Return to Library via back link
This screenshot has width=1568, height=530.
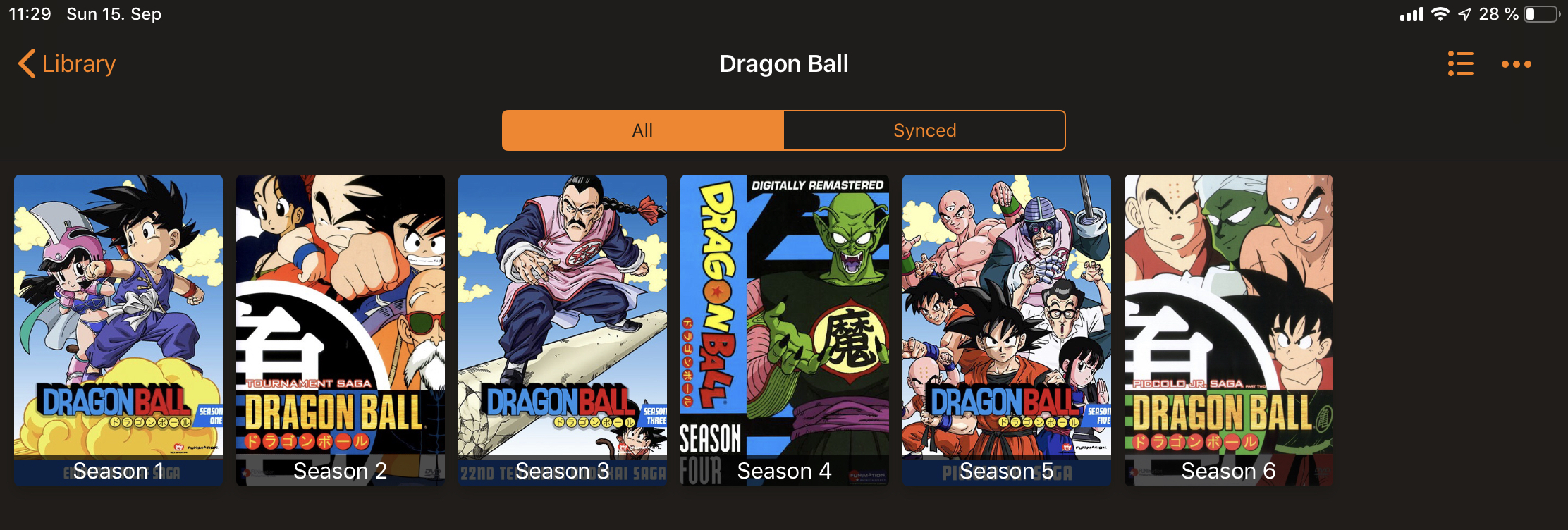[78, 63]
